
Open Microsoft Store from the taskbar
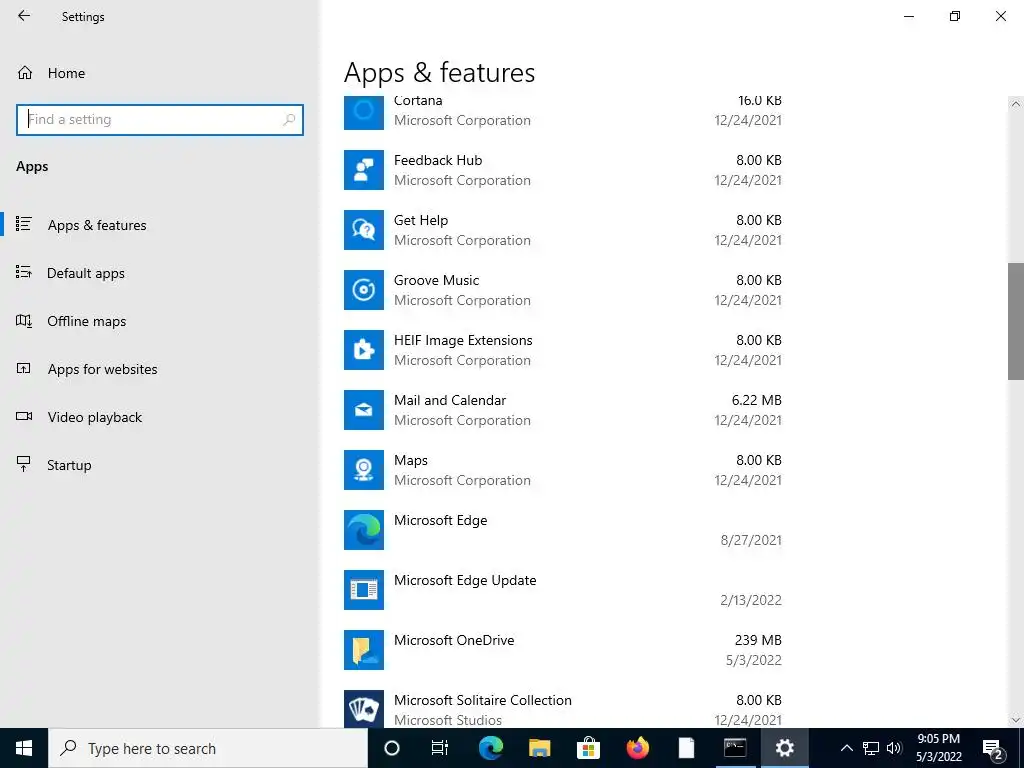(x=588, y=748)
